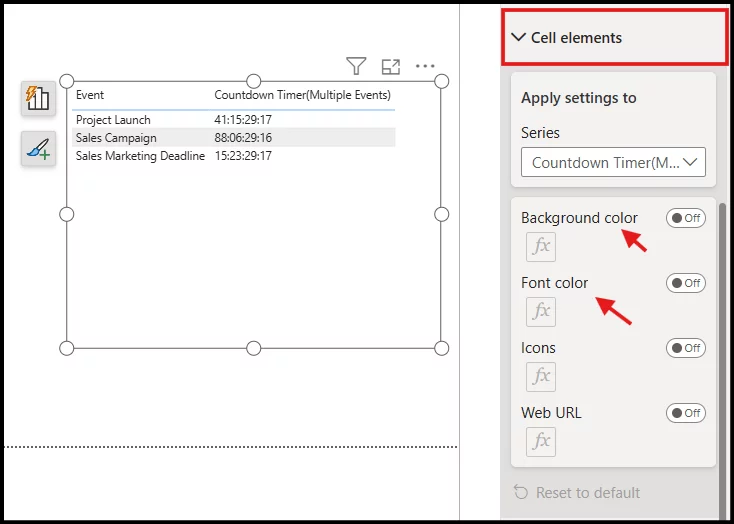
Task: Turn on the Background color toggle
Action: (x=686, y=218)
